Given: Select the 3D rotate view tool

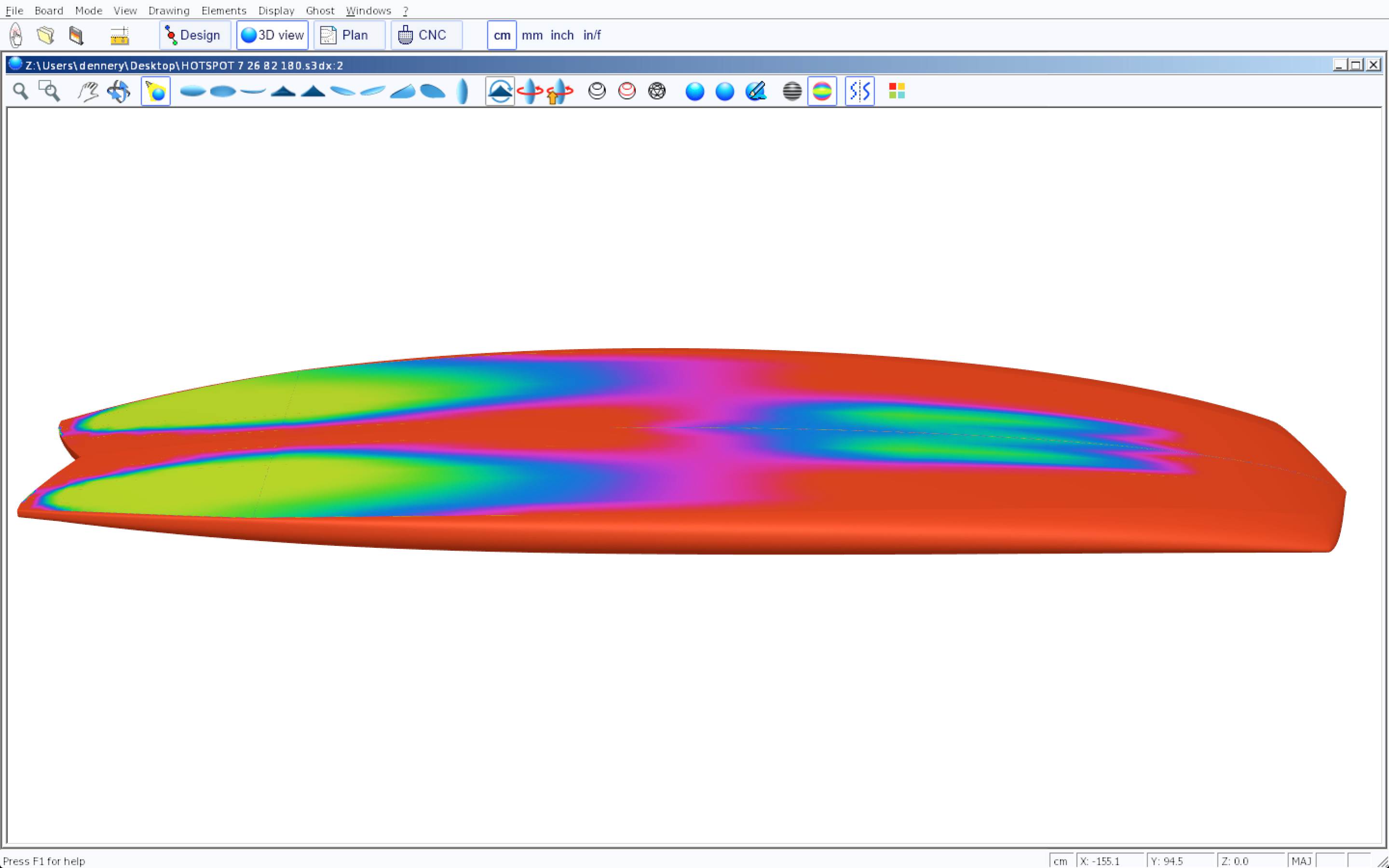Looking at the screenshot, I should (x=119, y=91).
